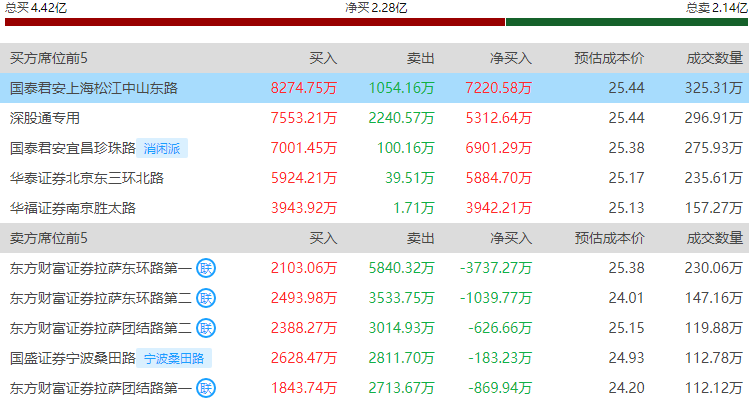This screenshot has width=749, height=399.
Task: Click cost price 25.13
Action: point(626,208)
